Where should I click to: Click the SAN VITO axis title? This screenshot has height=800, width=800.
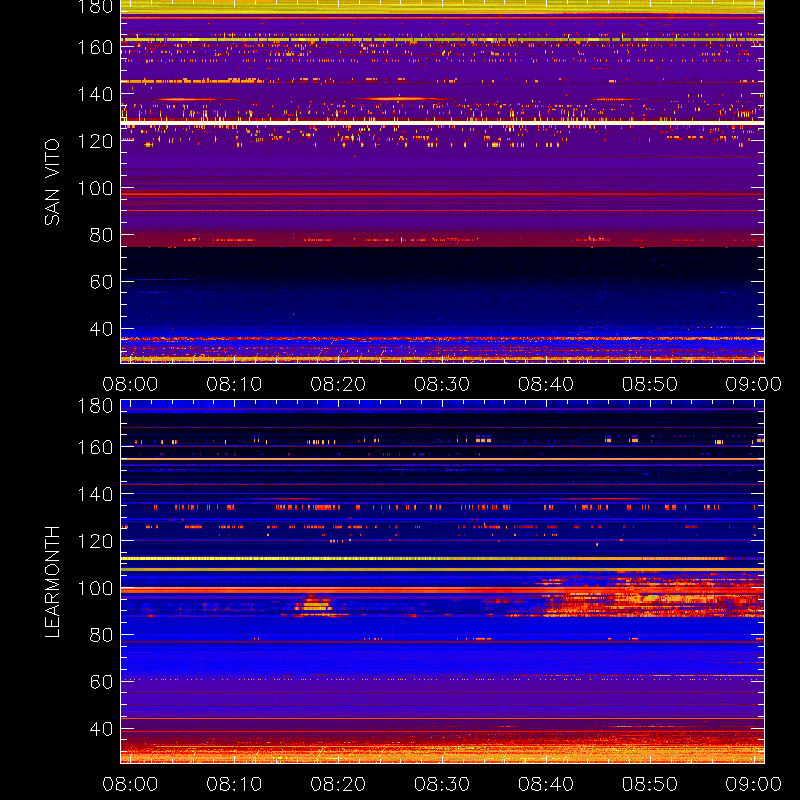pyautogui.click(x=52, y=182)
